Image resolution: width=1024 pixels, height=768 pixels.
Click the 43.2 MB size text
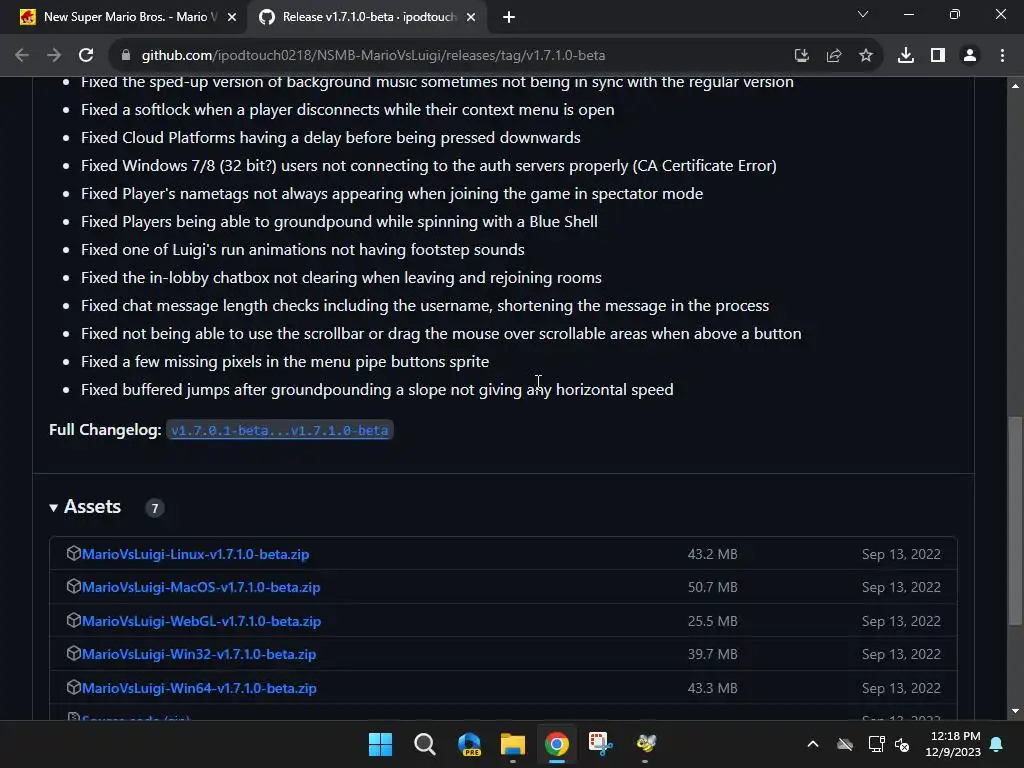click(x=712, y=554)
